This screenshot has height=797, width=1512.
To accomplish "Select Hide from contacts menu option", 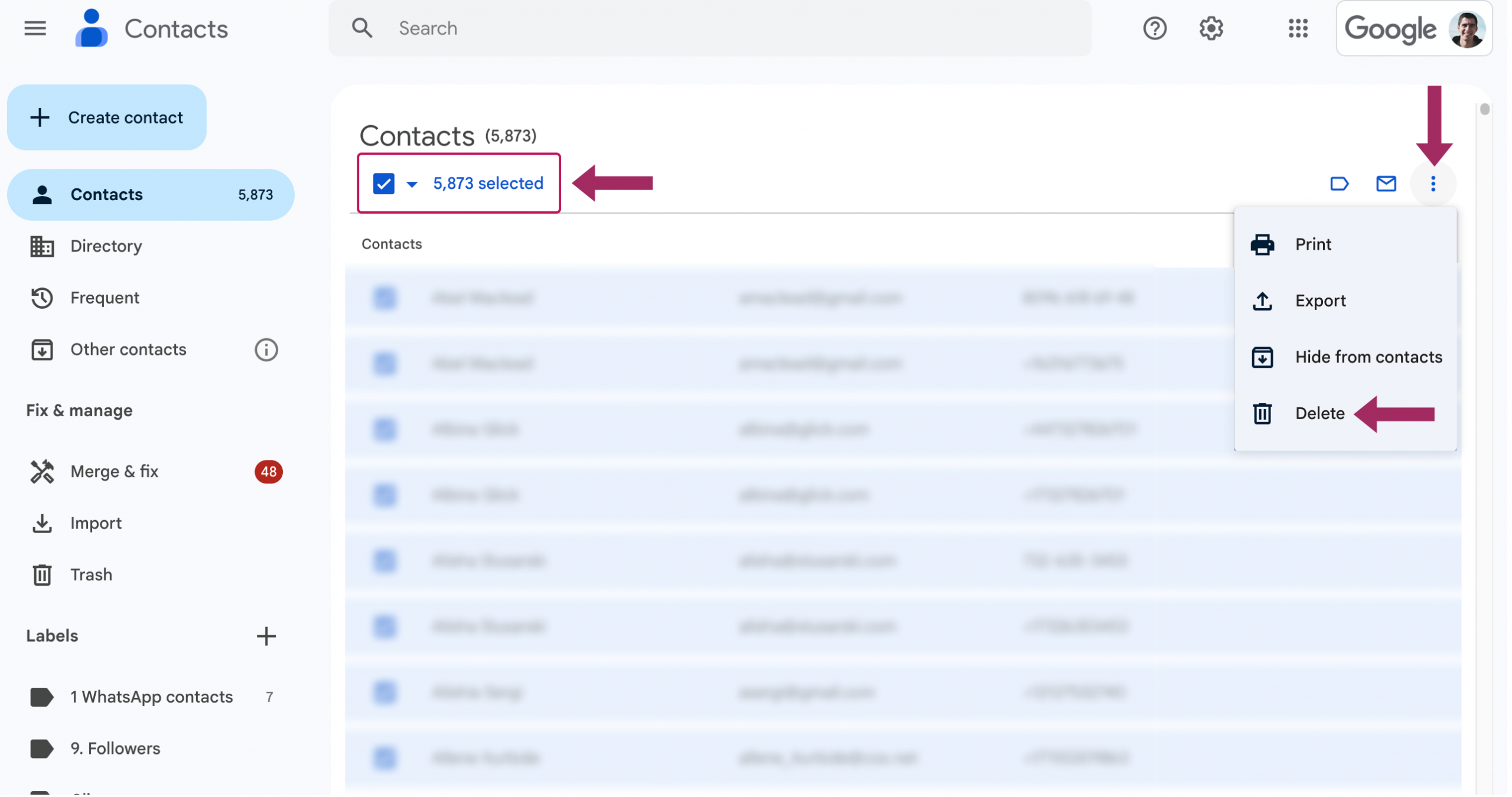I will pyautogui.click(x=1368, y=357).
